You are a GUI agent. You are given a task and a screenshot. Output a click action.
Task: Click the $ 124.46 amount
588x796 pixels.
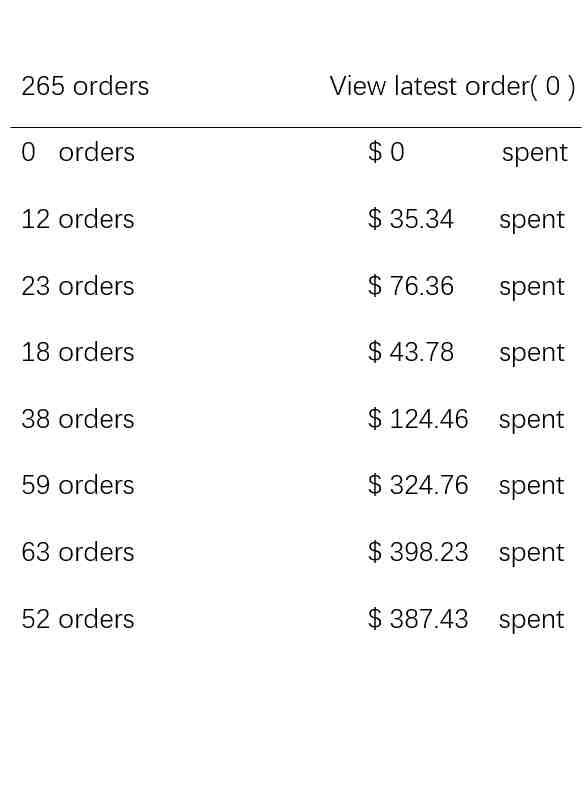(x=418, y=419)
